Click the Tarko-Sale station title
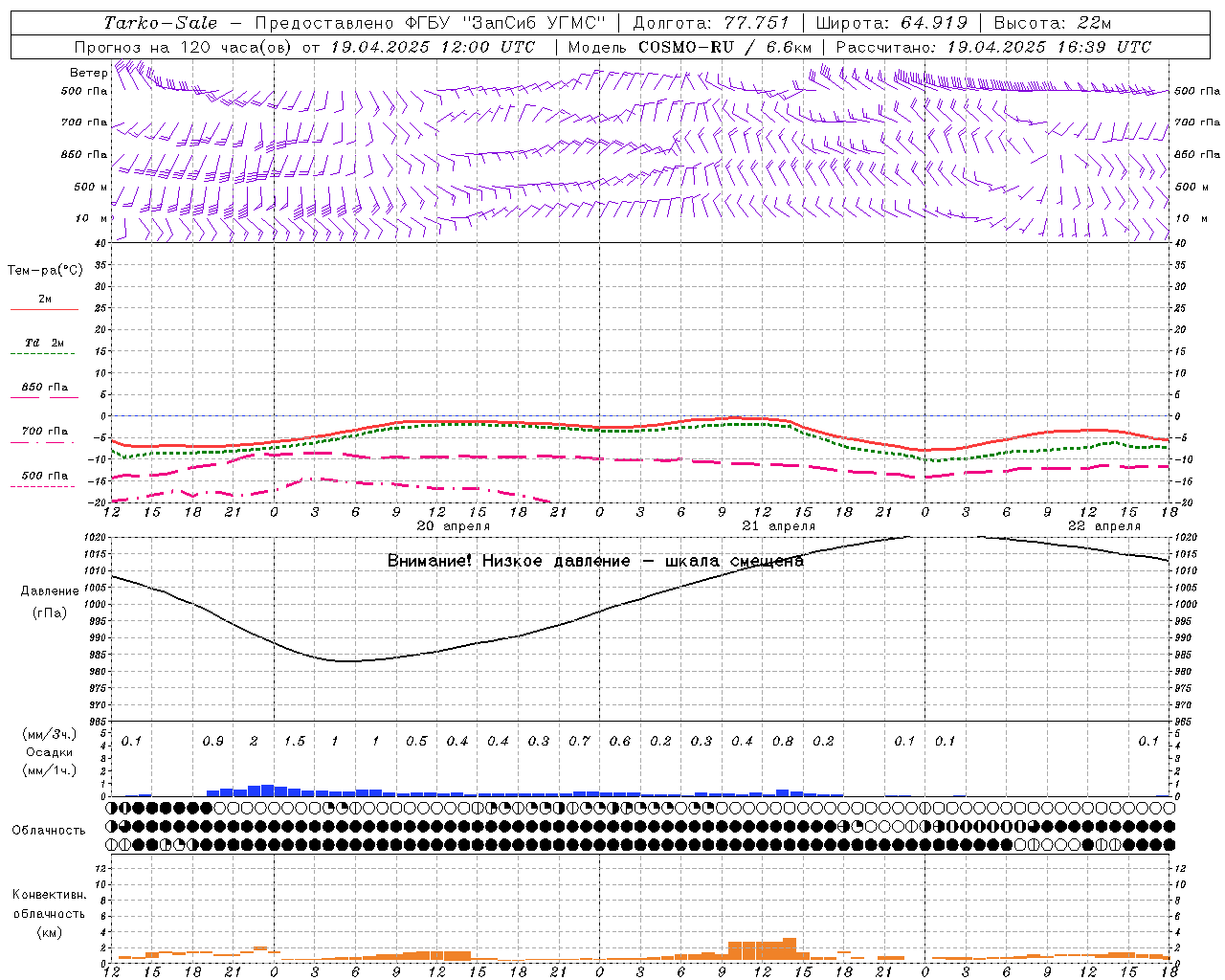 (x=161, y=23)
